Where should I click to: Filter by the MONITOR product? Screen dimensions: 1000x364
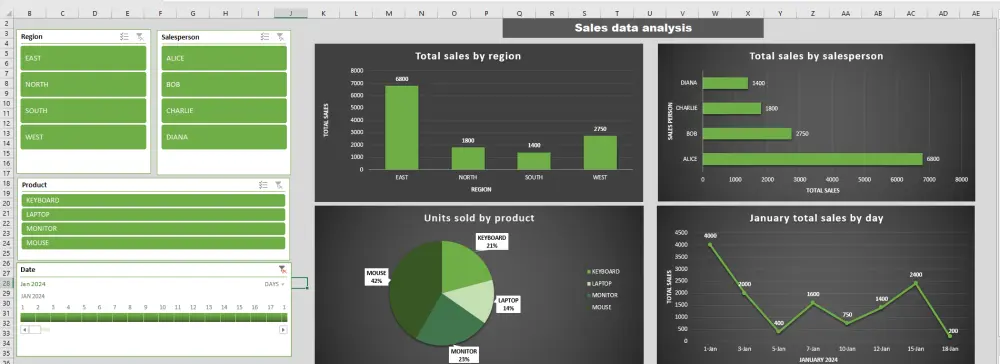pos(153,229)
